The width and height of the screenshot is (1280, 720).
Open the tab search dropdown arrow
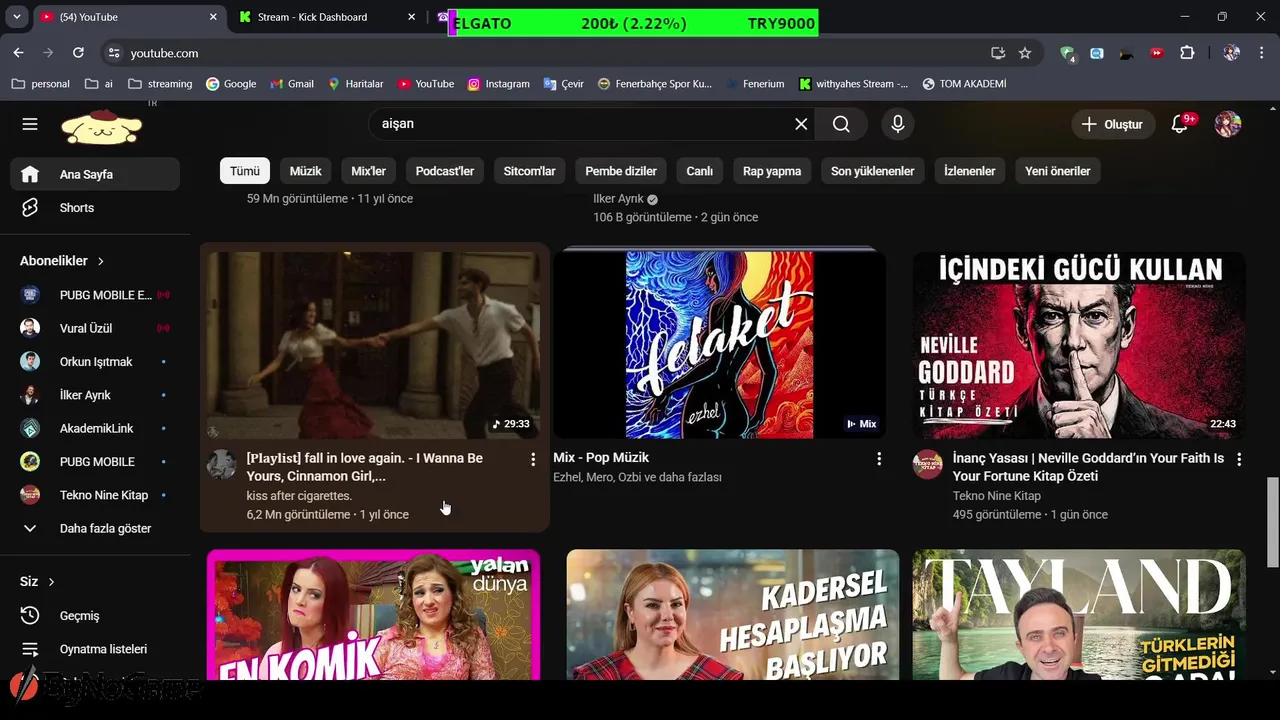click(x=17, y=17)
